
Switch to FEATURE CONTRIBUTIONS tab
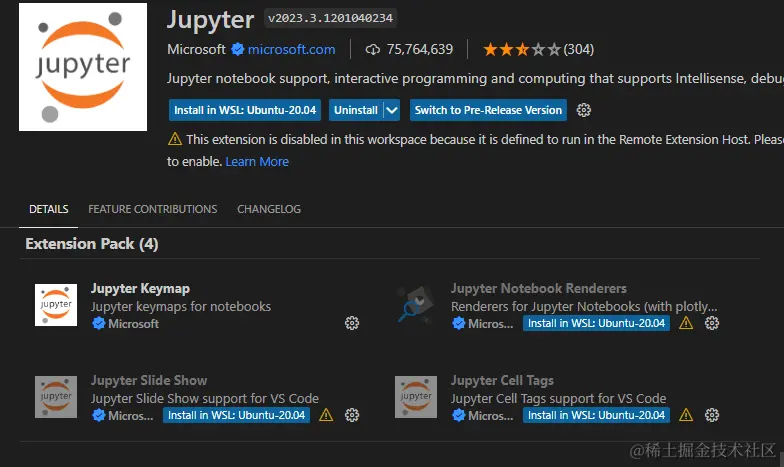152,209
